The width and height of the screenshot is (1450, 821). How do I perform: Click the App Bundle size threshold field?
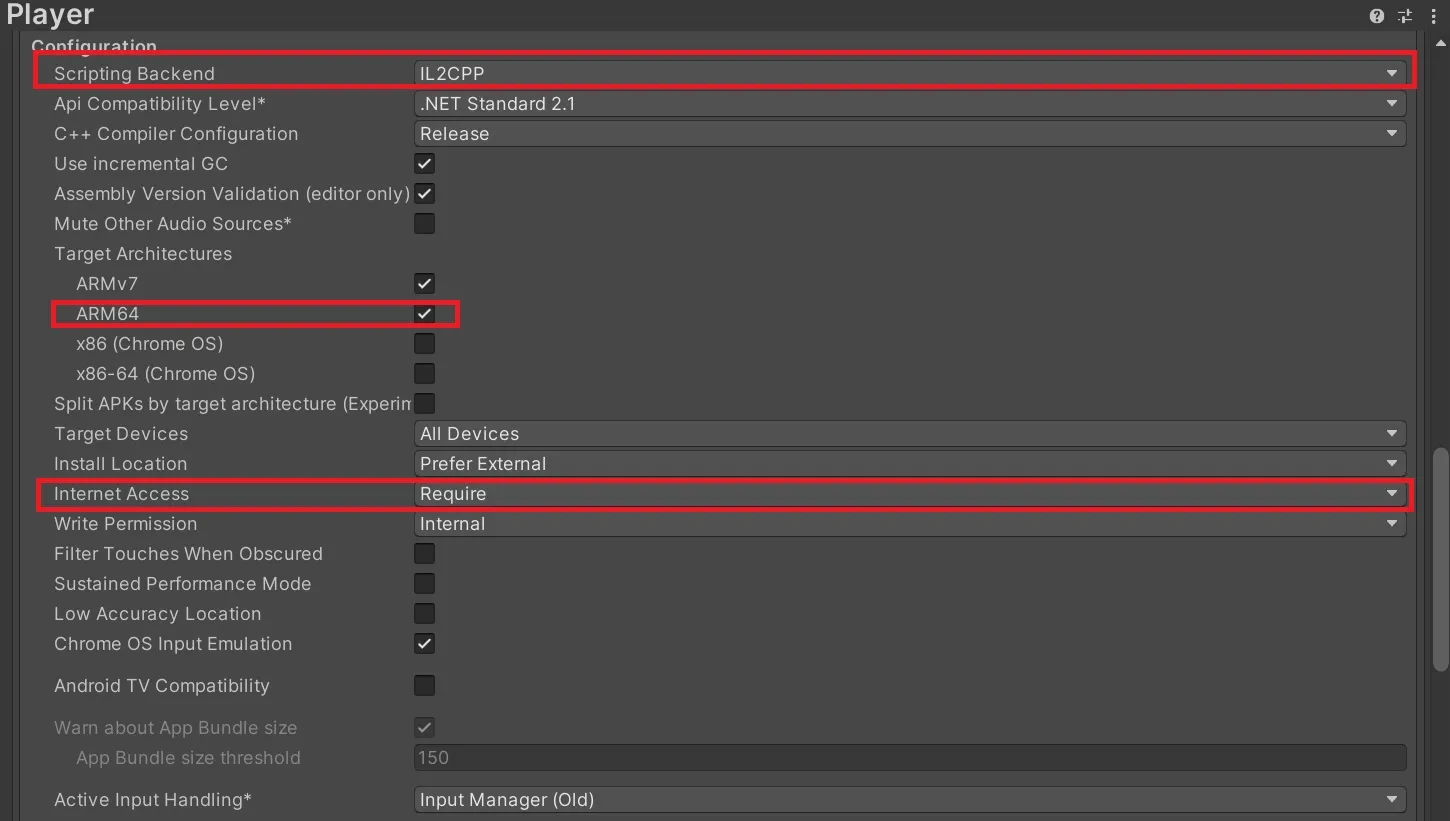(909, 758)
